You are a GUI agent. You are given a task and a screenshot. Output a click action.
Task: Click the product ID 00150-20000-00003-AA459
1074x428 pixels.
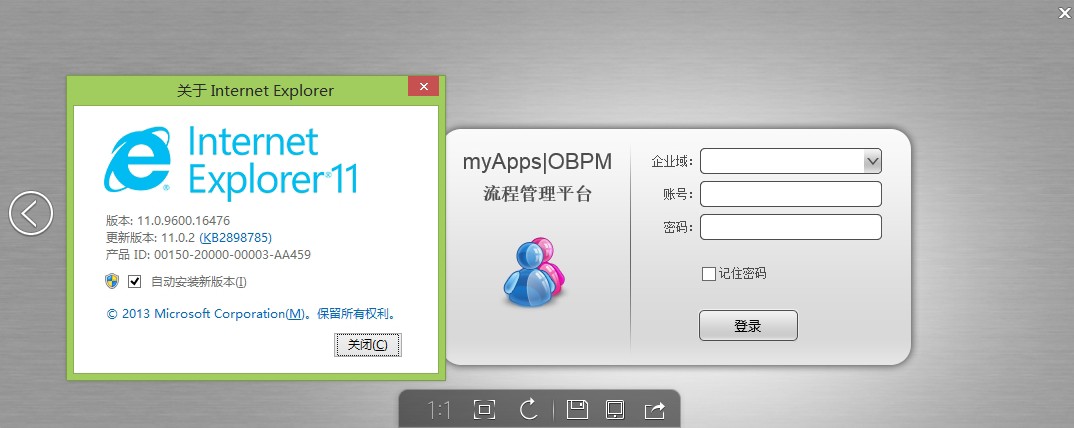click(232, 255)
